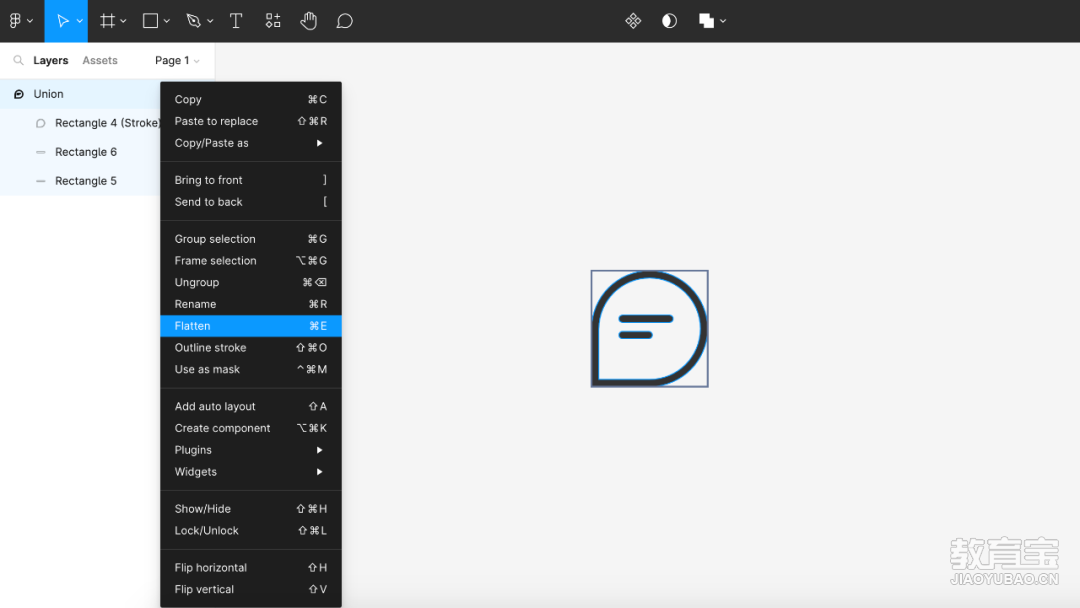The image size is (1080, 608).
Task: Select the Pen tool
Action: [x=194, y=21]
